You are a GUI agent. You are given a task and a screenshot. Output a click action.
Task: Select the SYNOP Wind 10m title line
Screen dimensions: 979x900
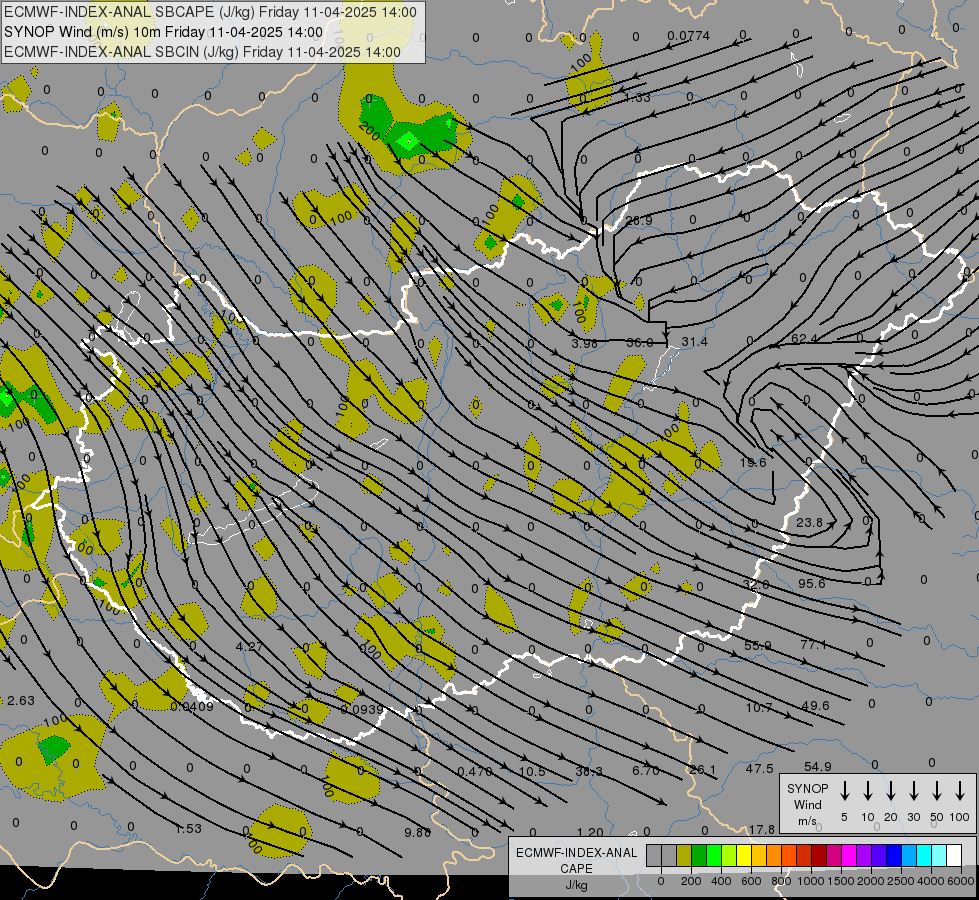[163, 32]
